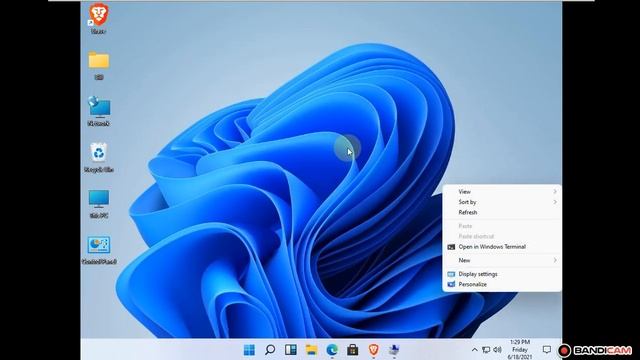Open taskbar Search magnifier
Viewport: 640px width, 360px height.
coord(270,350)
